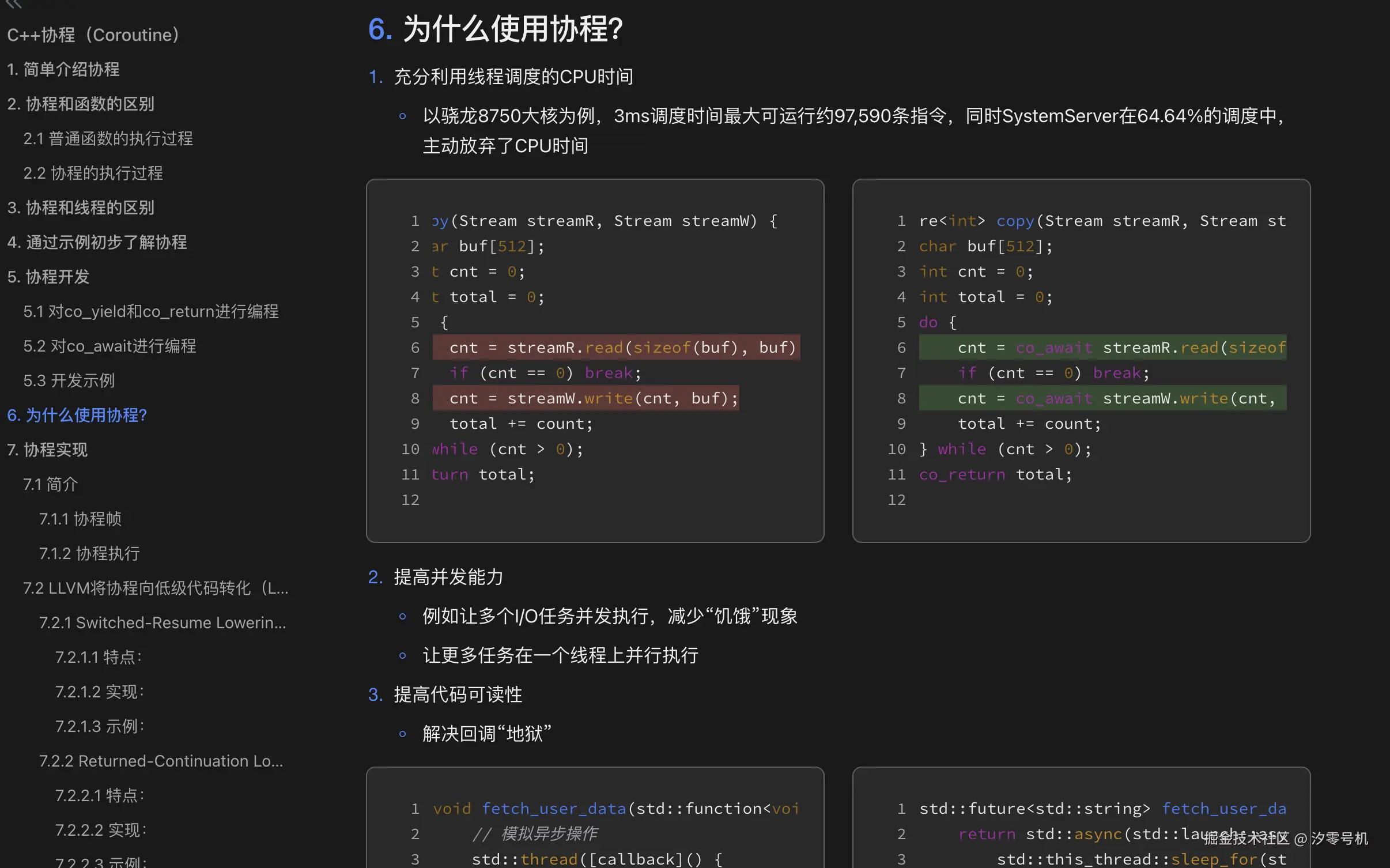This screenshot has height=868, width=1390.
Task: Click list item 充分利用线程调度的CPU时间
Action: pos(513,77)
